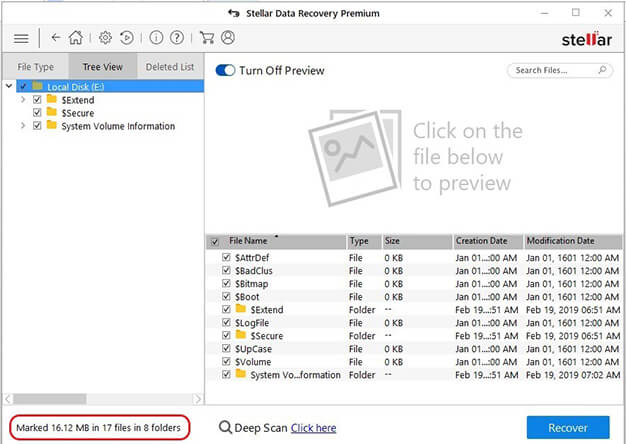Uncheck the $BadClus file checkbox
Viewport: 626px width, 444px height.
coord(226,270)
